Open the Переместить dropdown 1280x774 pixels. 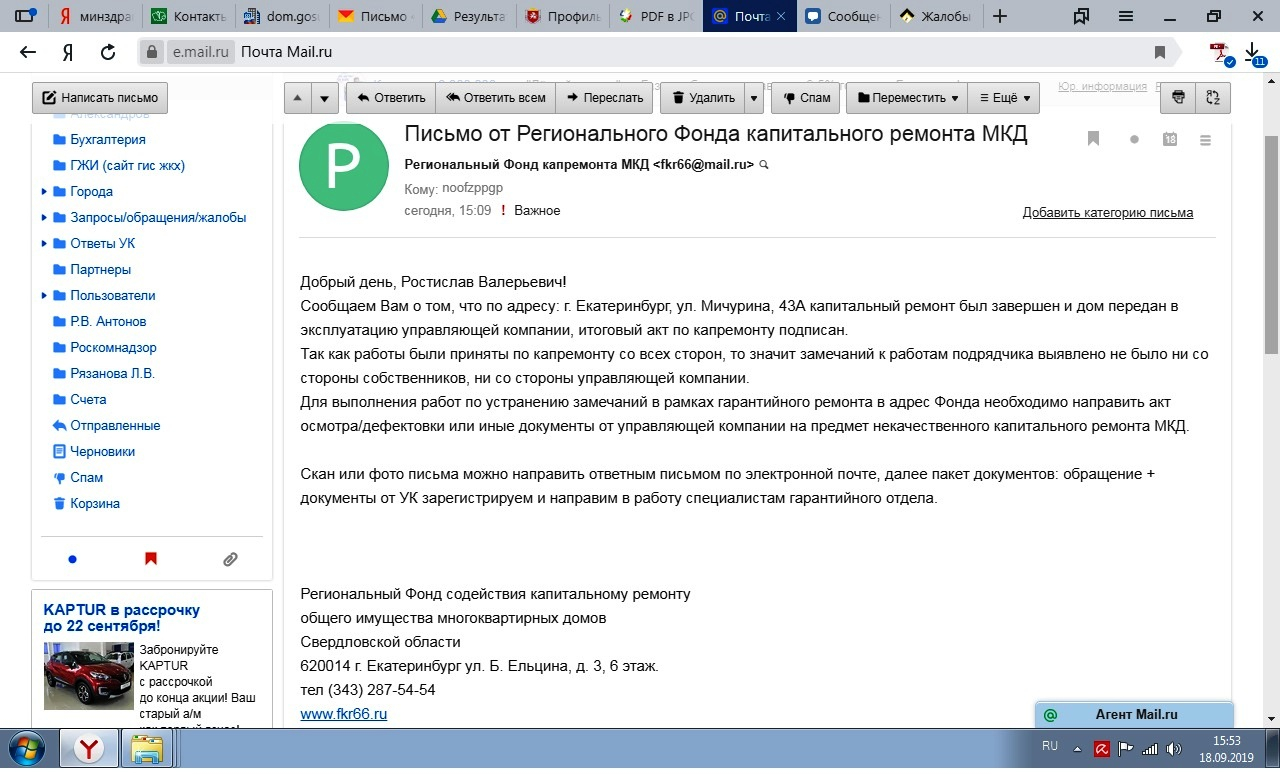907,98
